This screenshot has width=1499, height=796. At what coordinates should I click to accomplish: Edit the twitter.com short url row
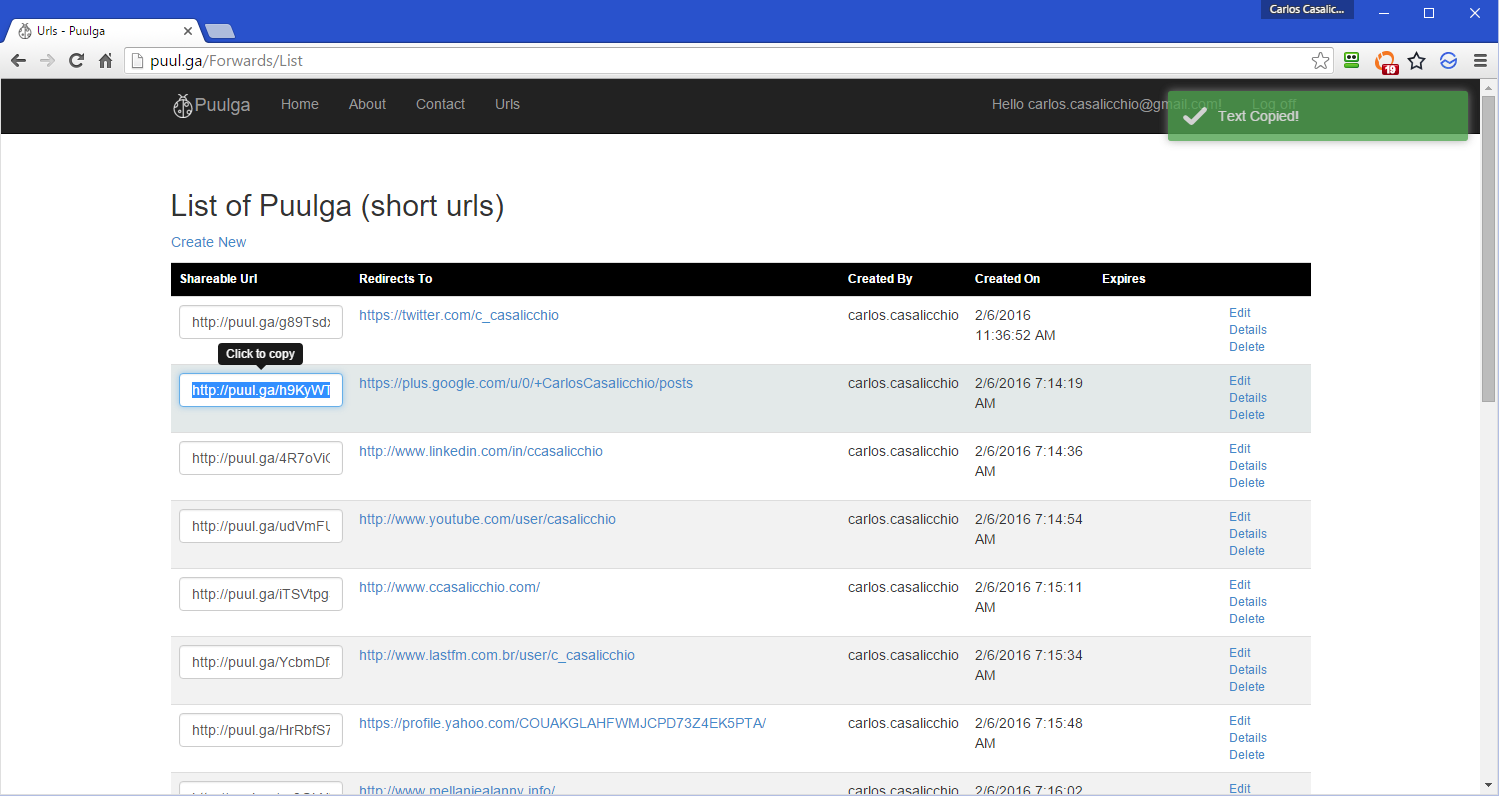tap(1240, 313)
